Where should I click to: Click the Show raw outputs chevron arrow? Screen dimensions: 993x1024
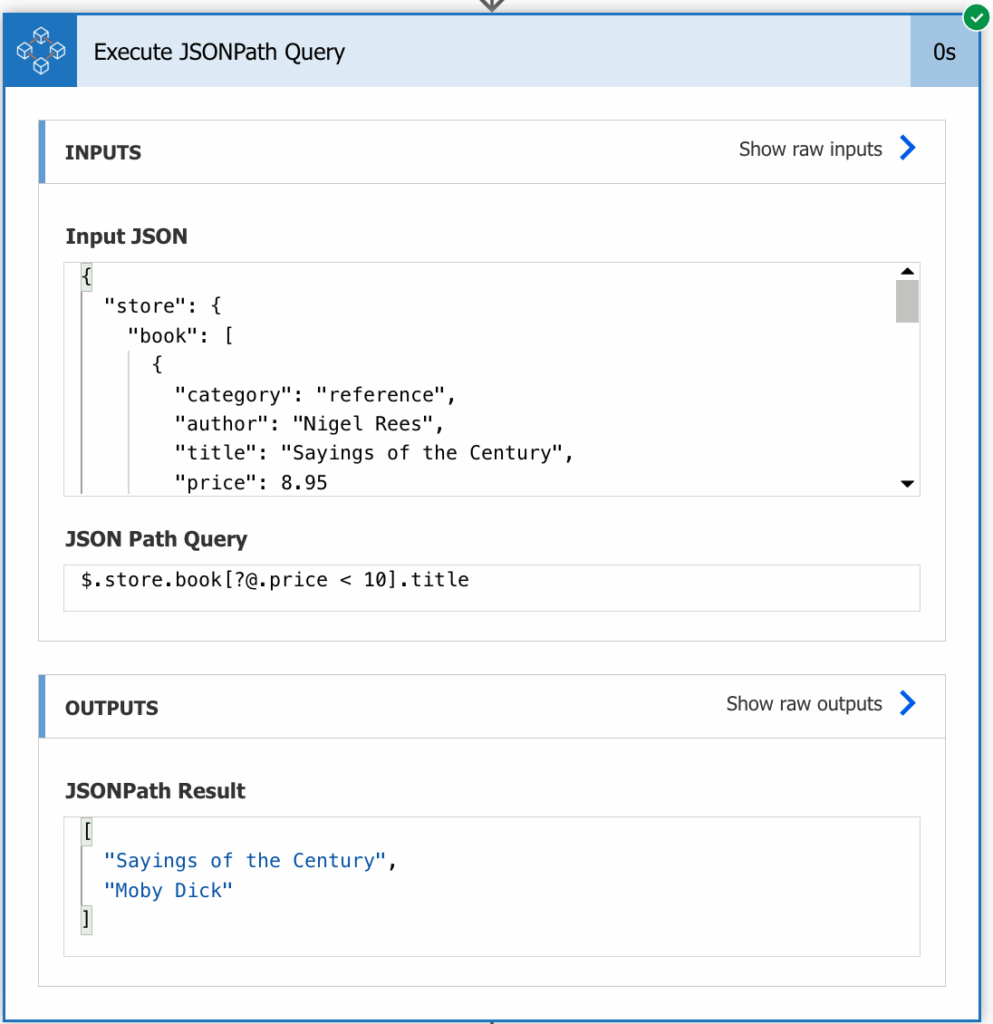pos(907,703)
